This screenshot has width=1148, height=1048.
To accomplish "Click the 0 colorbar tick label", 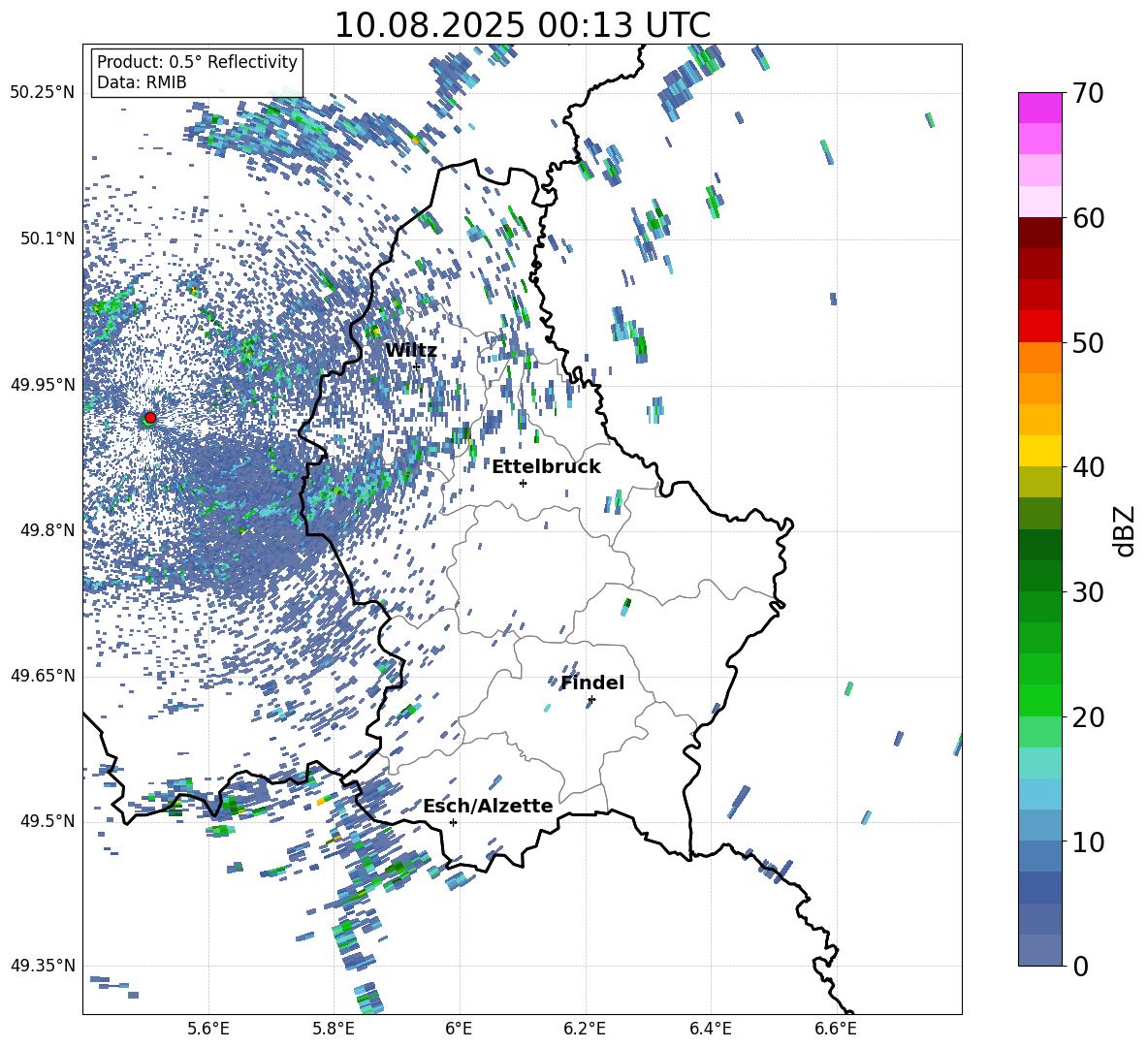I will tap(1081, 966).
